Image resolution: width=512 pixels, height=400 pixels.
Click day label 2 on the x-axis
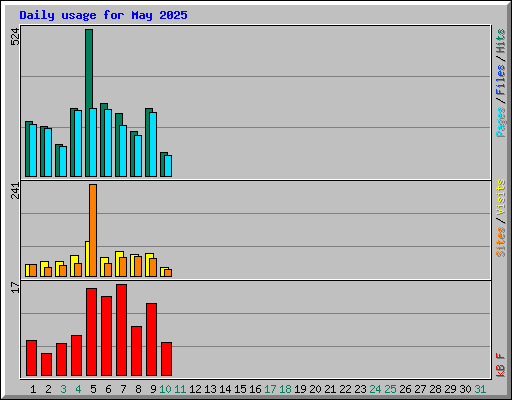pyautogui.click(x=48, y=389)
